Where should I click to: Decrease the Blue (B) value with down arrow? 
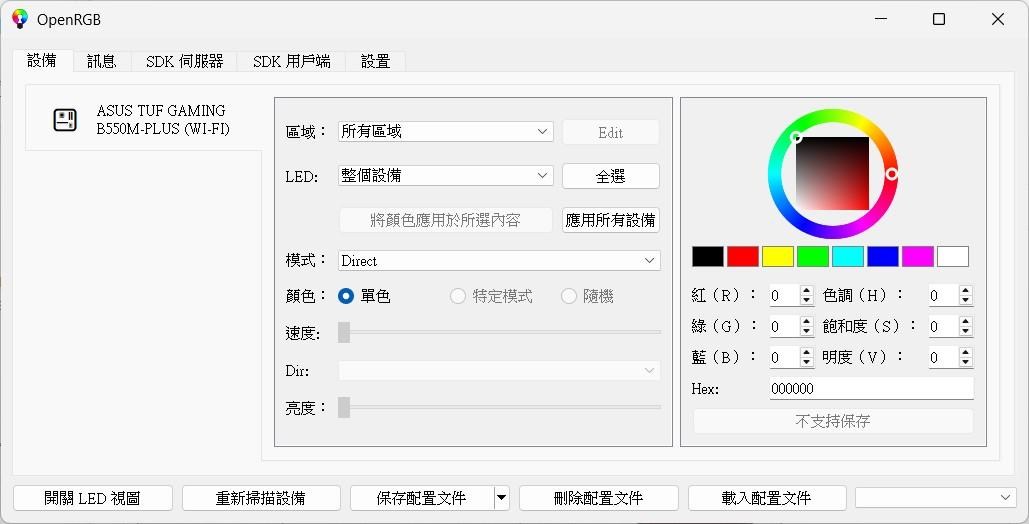807,362
